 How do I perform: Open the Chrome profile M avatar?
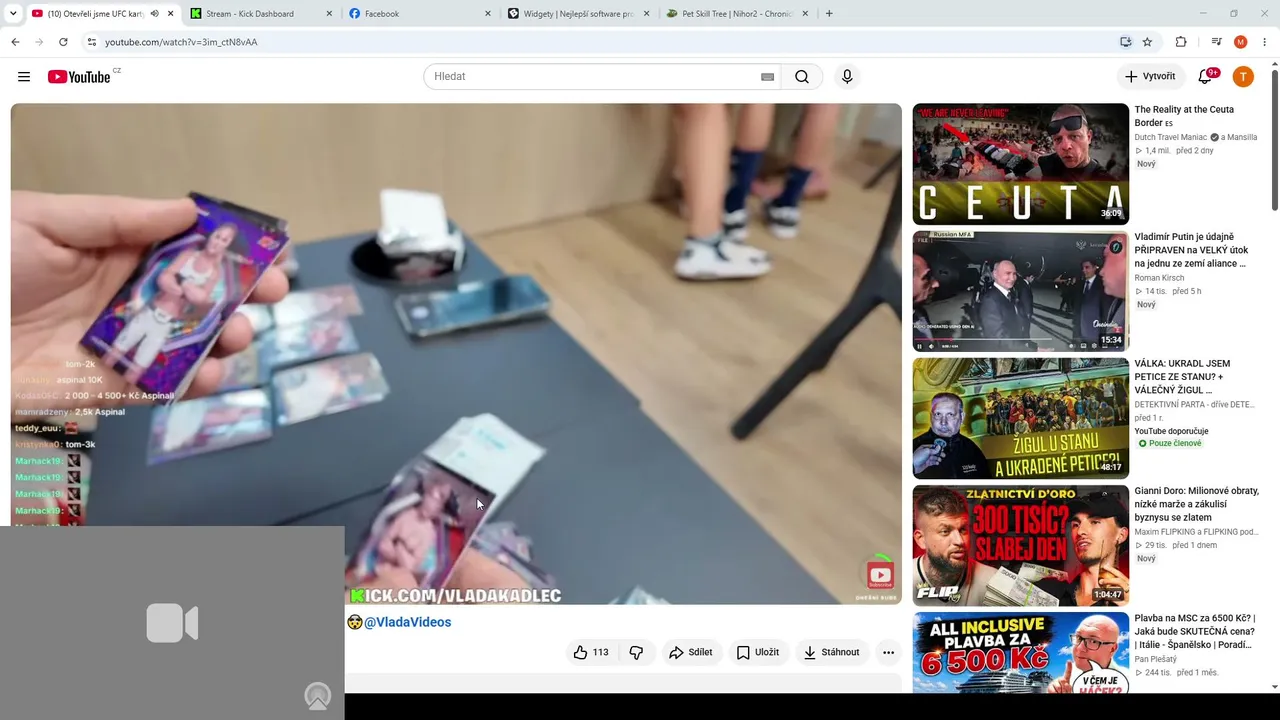tap(1241, 42)
